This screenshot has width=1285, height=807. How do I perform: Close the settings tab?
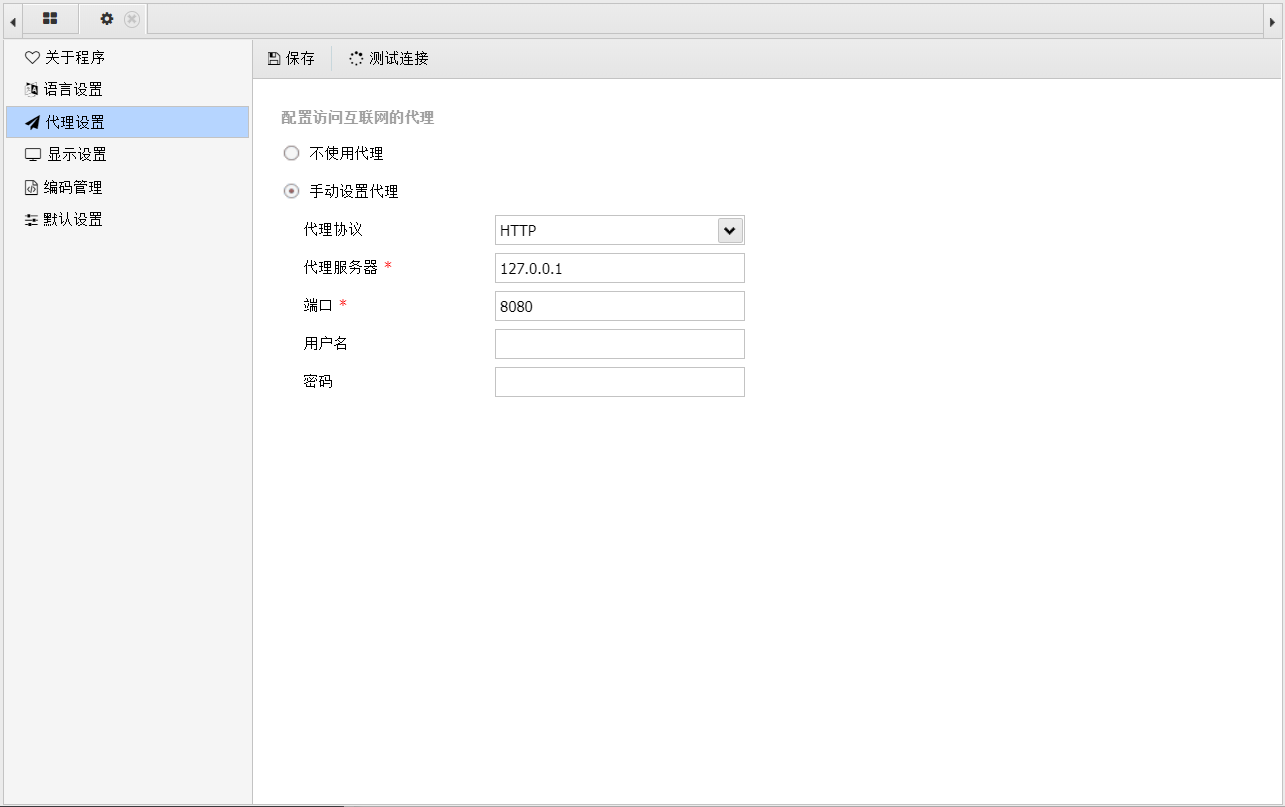[132, 19]
